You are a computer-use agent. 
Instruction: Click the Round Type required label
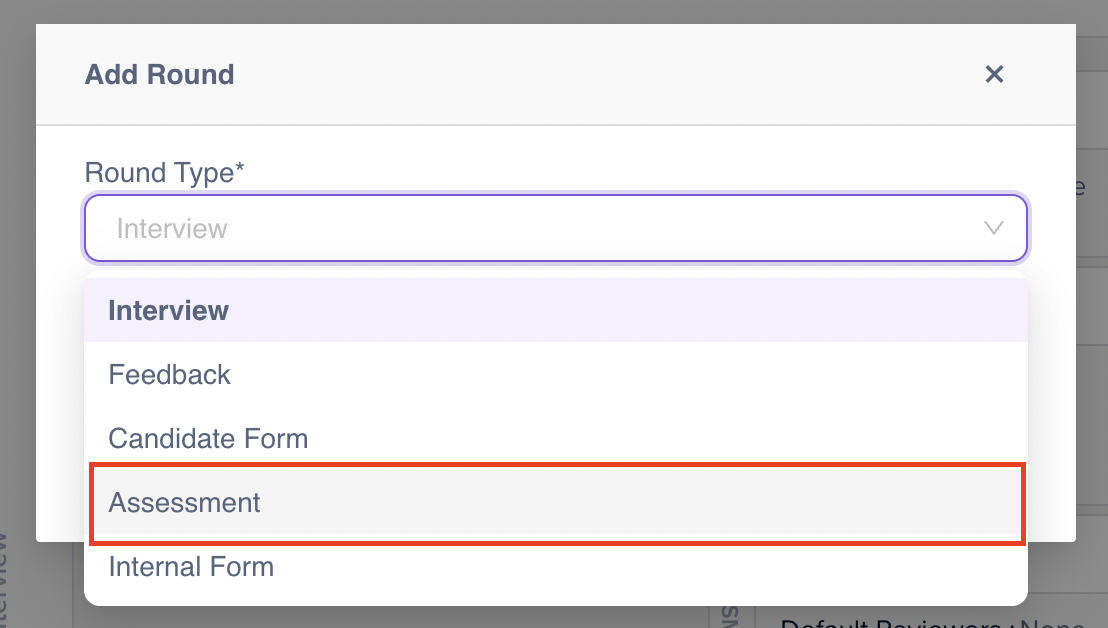point(164,172)
